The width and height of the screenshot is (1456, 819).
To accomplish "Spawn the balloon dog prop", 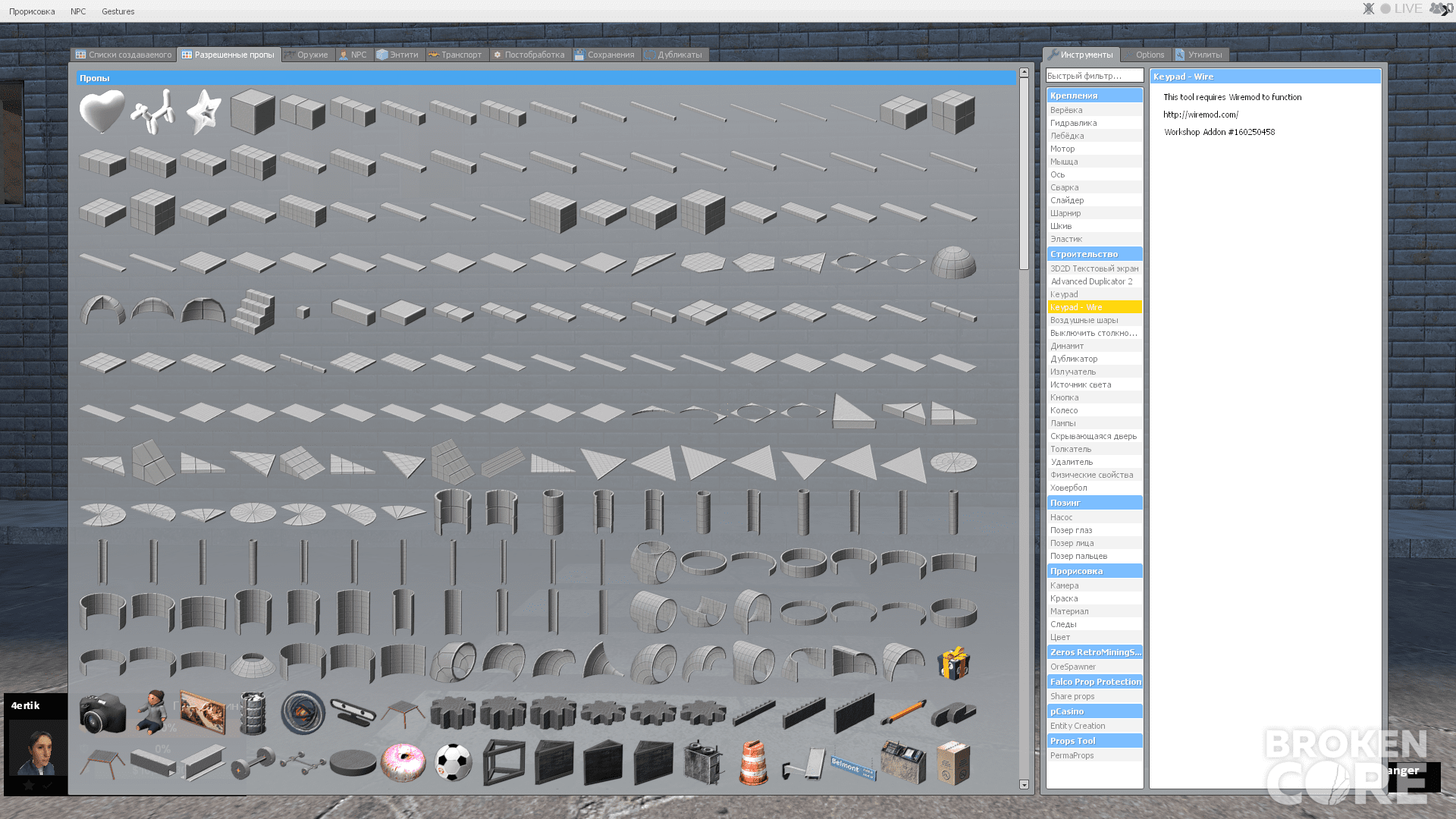I will [152, 112].
